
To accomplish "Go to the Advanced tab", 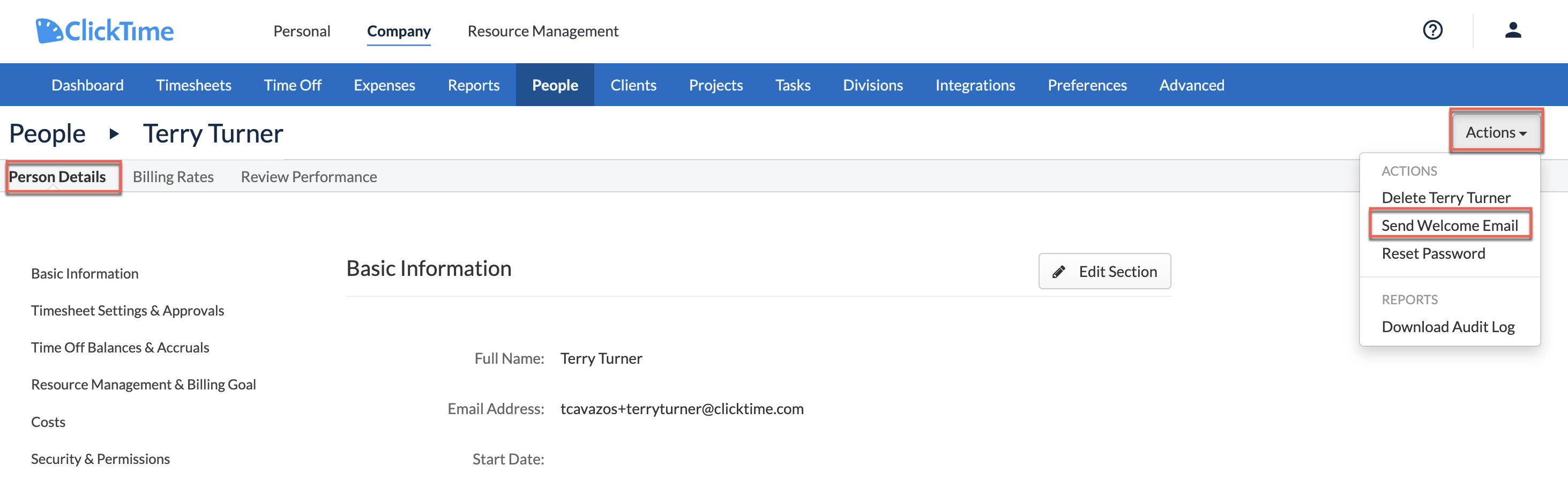I will click(1192, 85).
